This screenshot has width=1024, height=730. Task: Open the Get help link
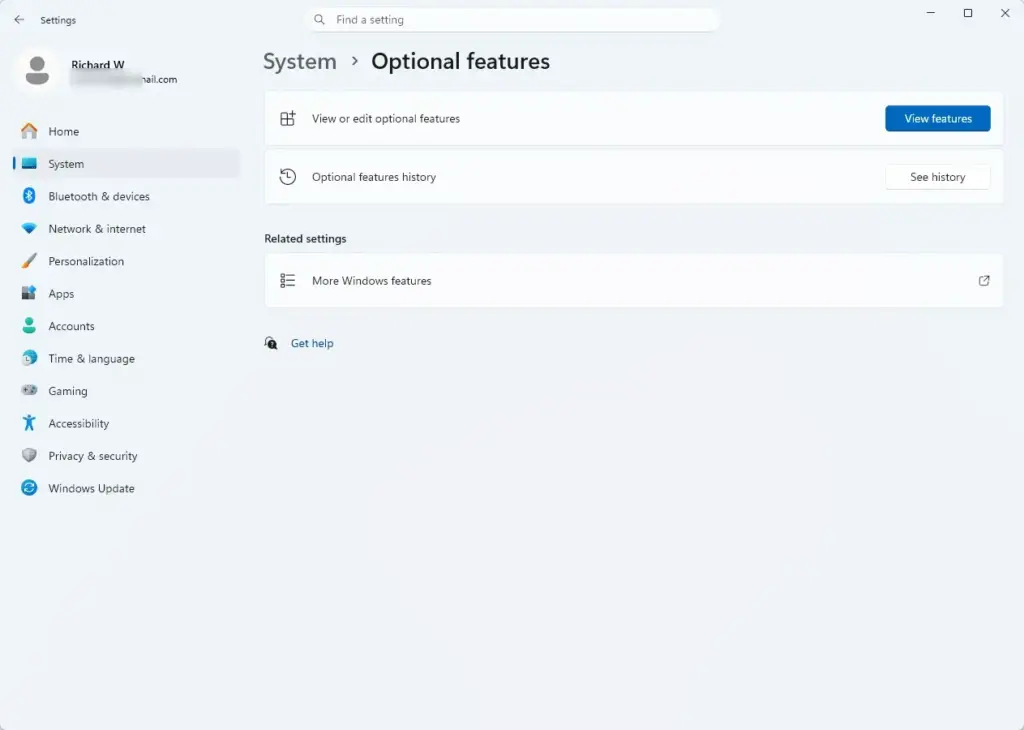312,343
